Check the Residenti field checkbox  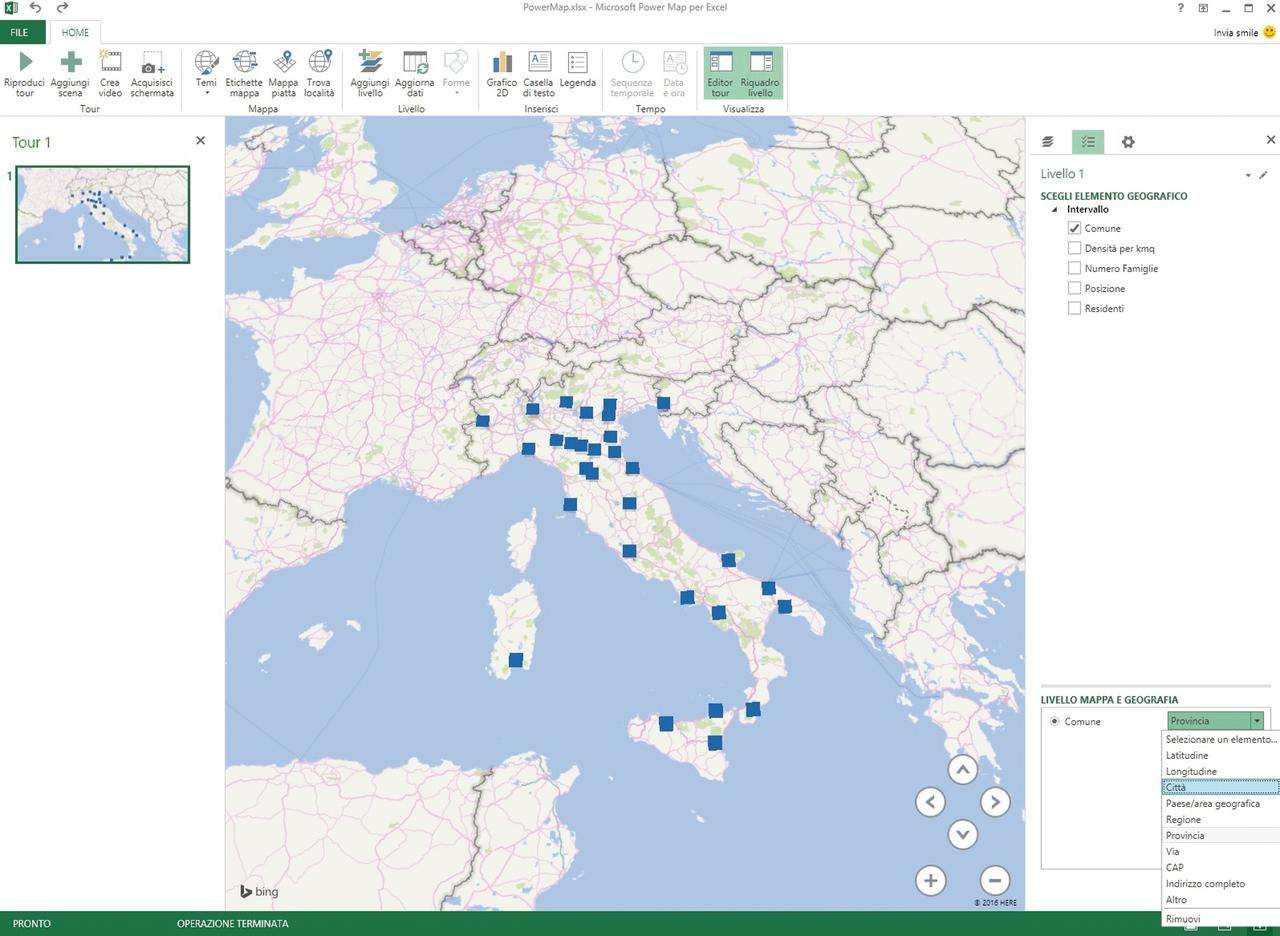1075,308
